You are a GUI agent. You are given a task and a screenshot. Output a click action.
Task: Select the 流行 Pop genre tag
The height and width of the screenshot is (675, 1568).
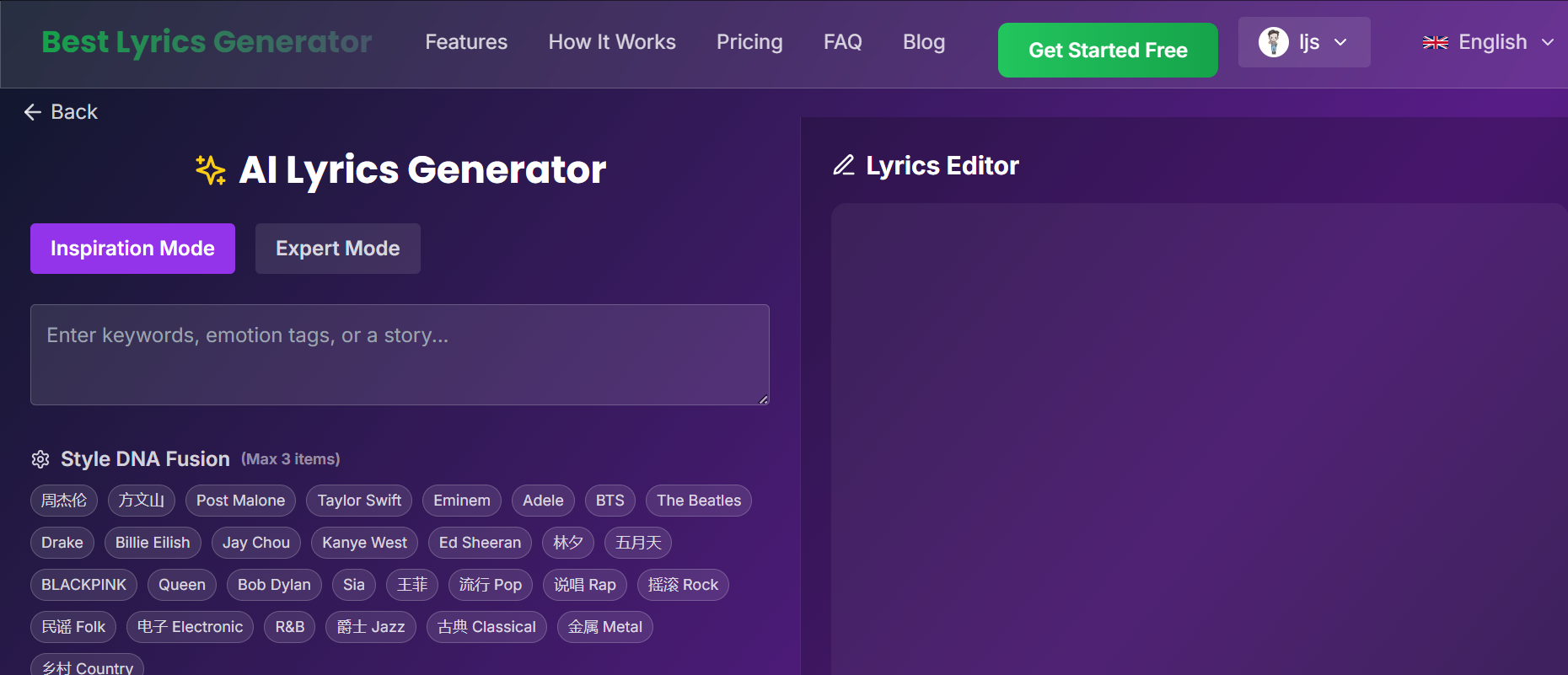[x=491, y=585]
